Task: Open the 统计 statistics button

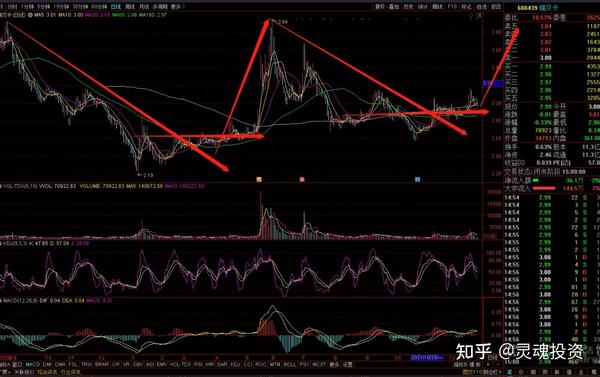Action: click(422, 7)
